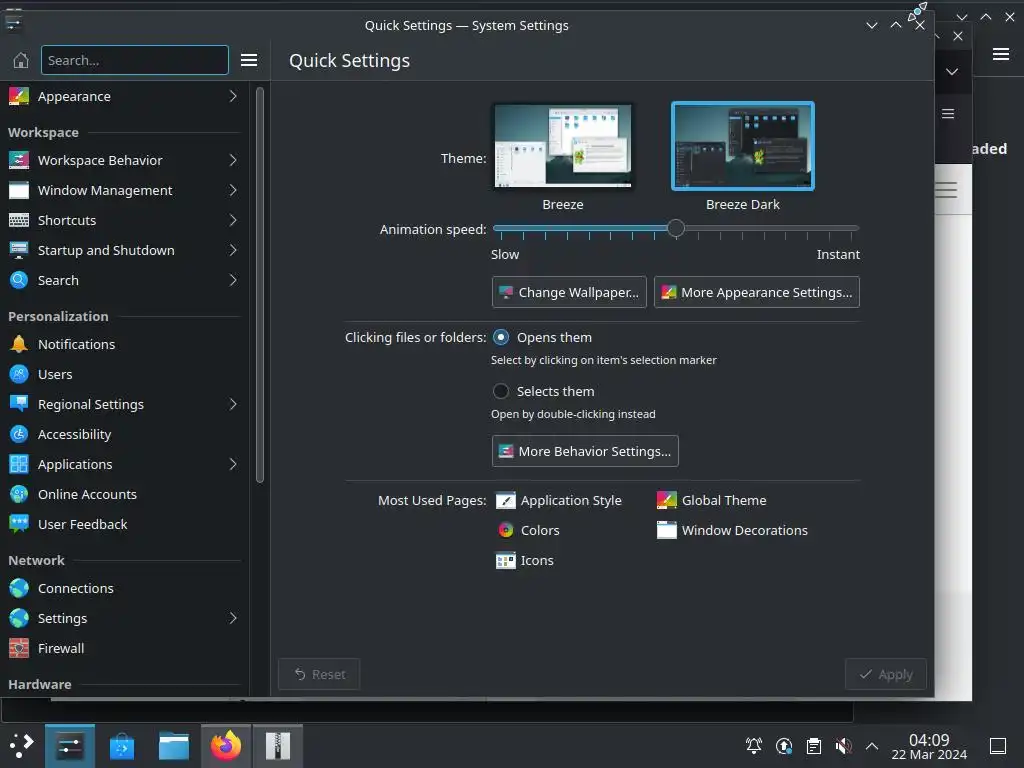Click the Appearance icon in sidebar
1024x768 pixels.
coord(19,97)
